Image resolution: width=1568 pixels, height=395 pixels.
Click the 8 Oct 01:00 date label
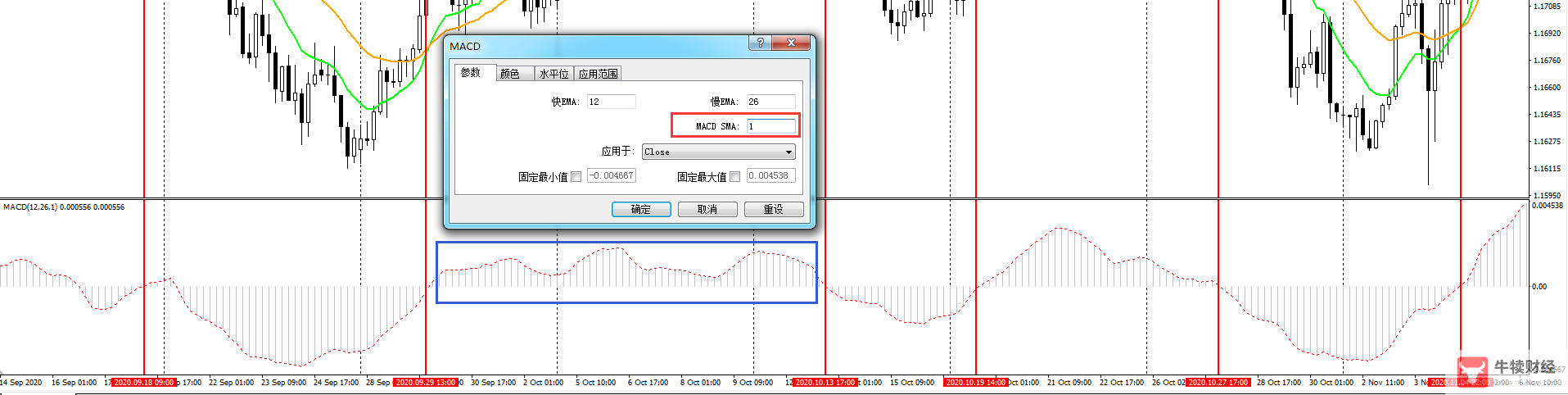(700, 383)
